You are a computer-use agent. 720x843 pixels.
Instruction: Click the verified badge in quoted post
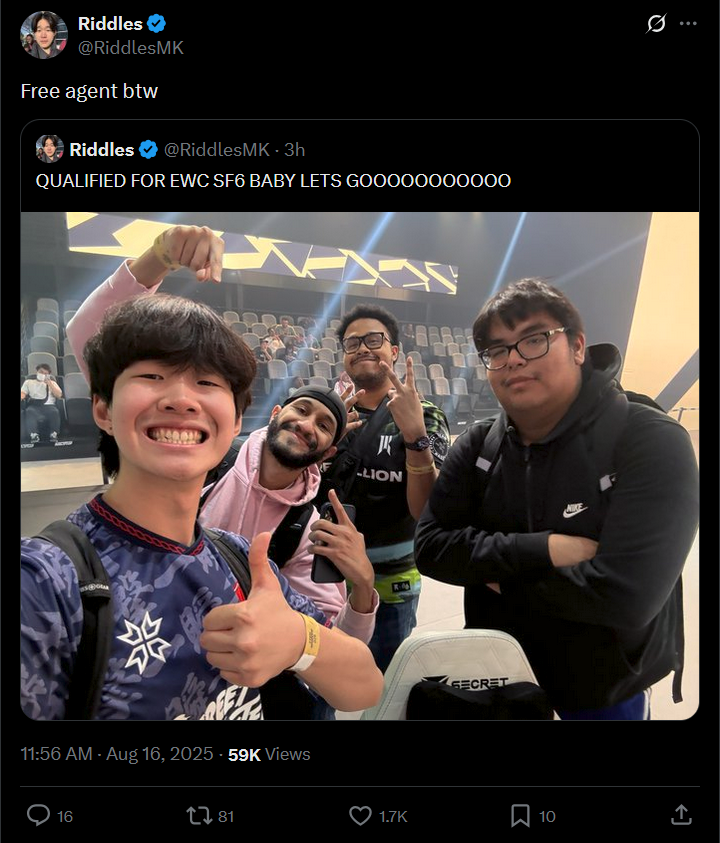click(148, 149)
